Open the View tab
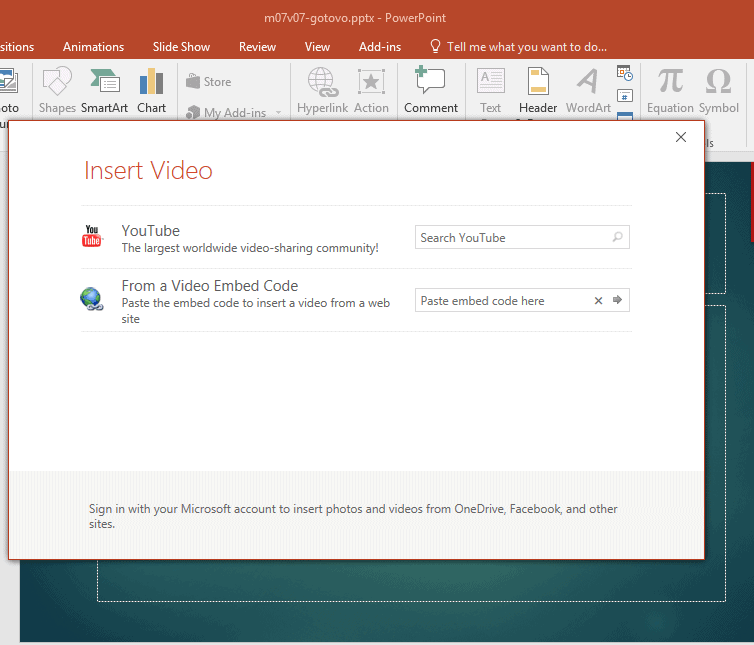This screenshot has width=754, height=645. pyautogui.click(x=317, y=47)
